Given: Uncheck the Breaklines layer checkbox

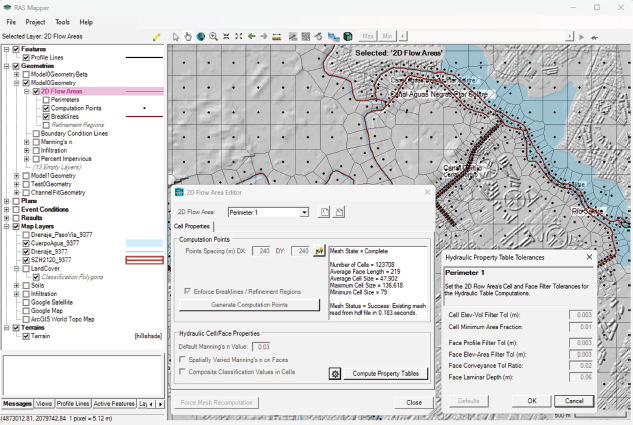Looking at the screenshot, I should pyautogui.click(x=46, y=116).
